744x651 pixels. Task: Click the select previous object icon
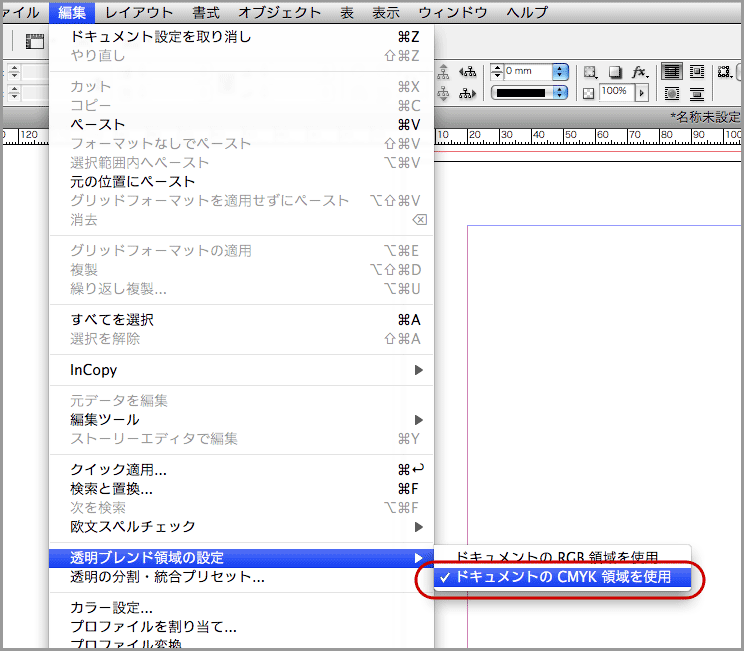click(x=466, y=72)
